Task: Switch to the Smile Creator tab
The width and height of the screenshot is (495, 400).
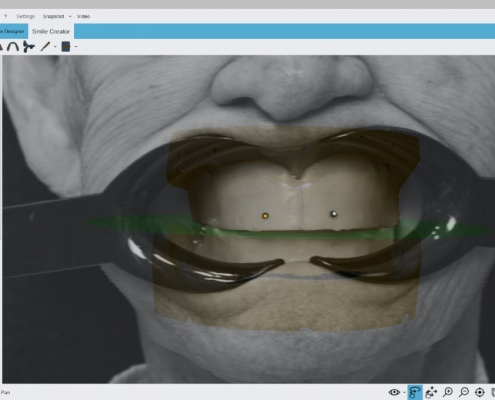Action: click(x=51, y=31)
